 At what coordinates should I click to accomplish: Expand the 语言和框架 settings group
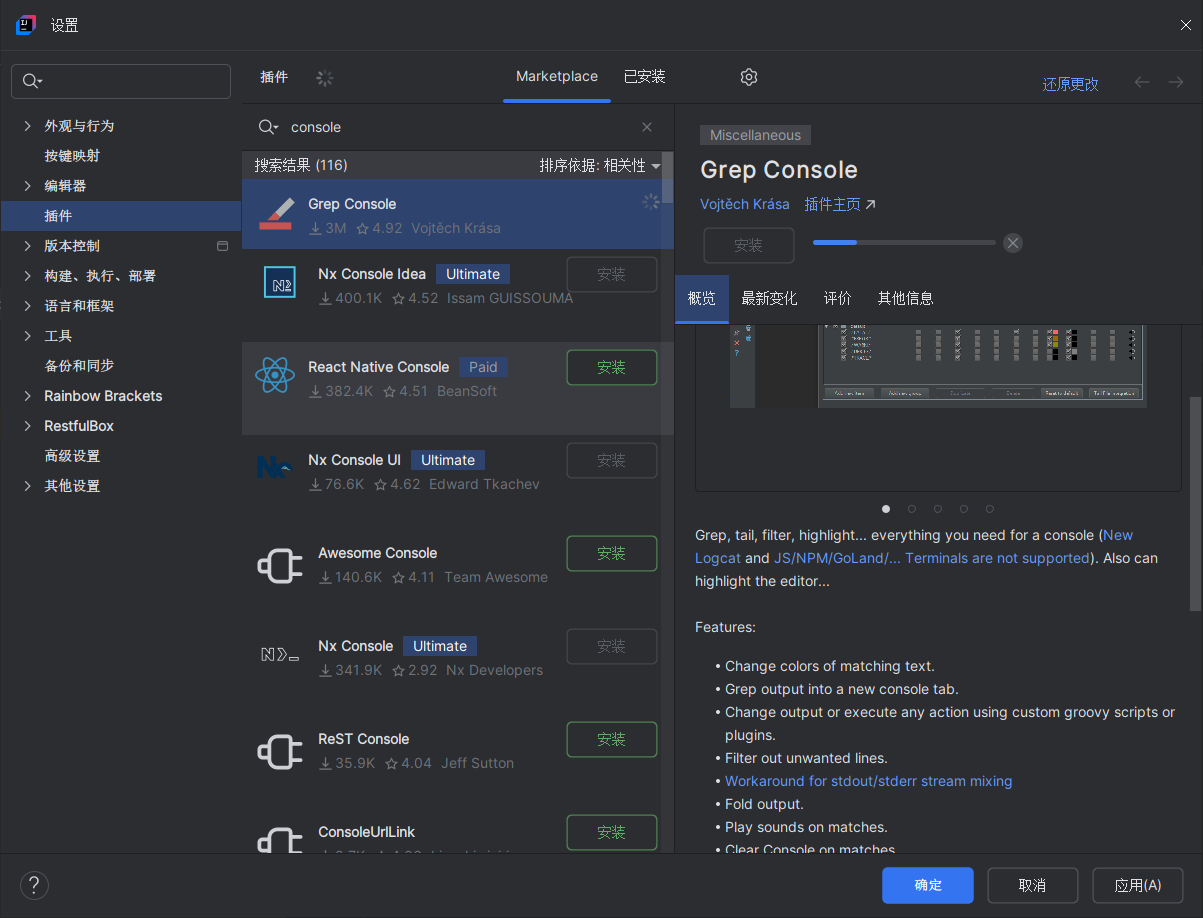(x=27, y=306)
